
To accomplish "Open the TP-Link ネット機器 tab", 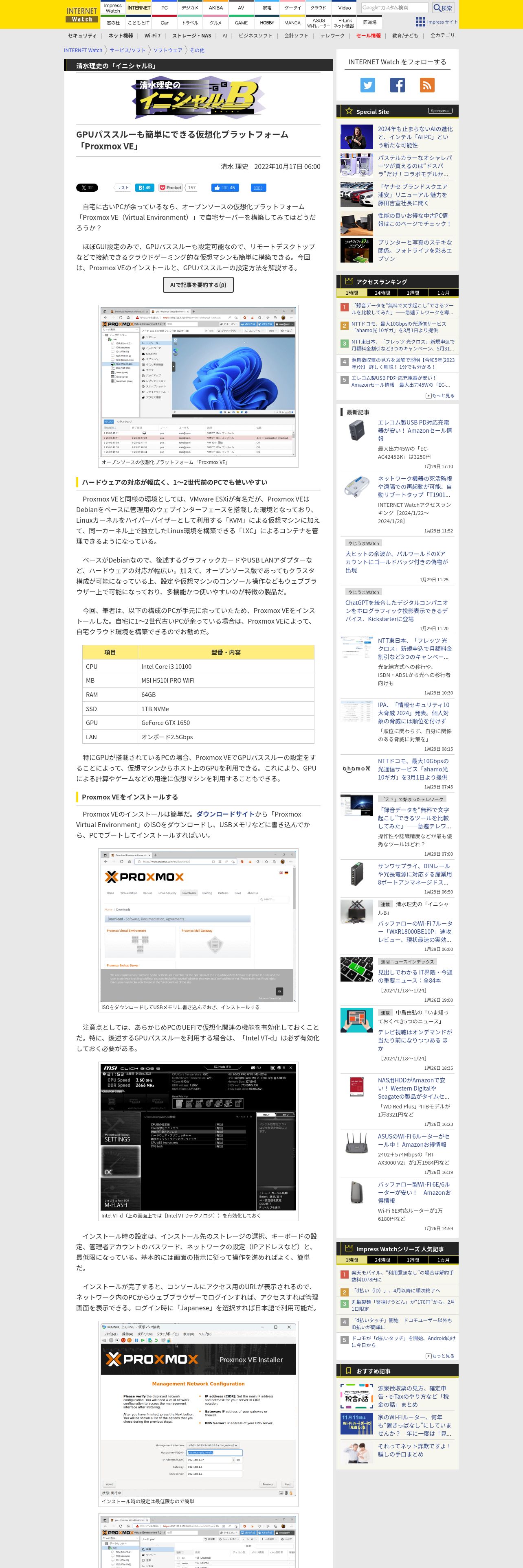I will [344, 22].
